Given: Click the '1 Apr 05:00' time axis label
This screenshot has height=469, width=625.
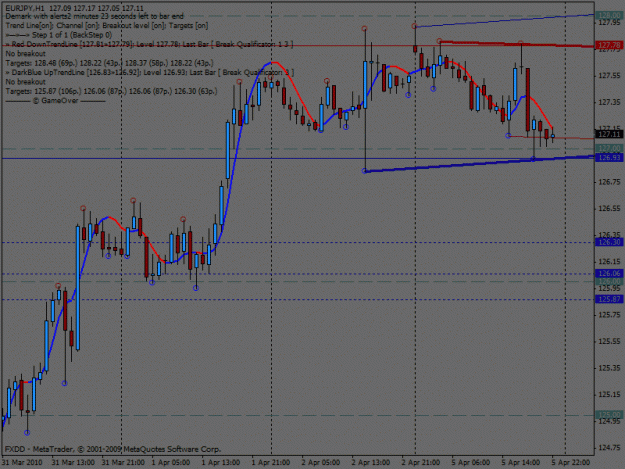Looking at the screenshot, I should (x=171, y=463).
